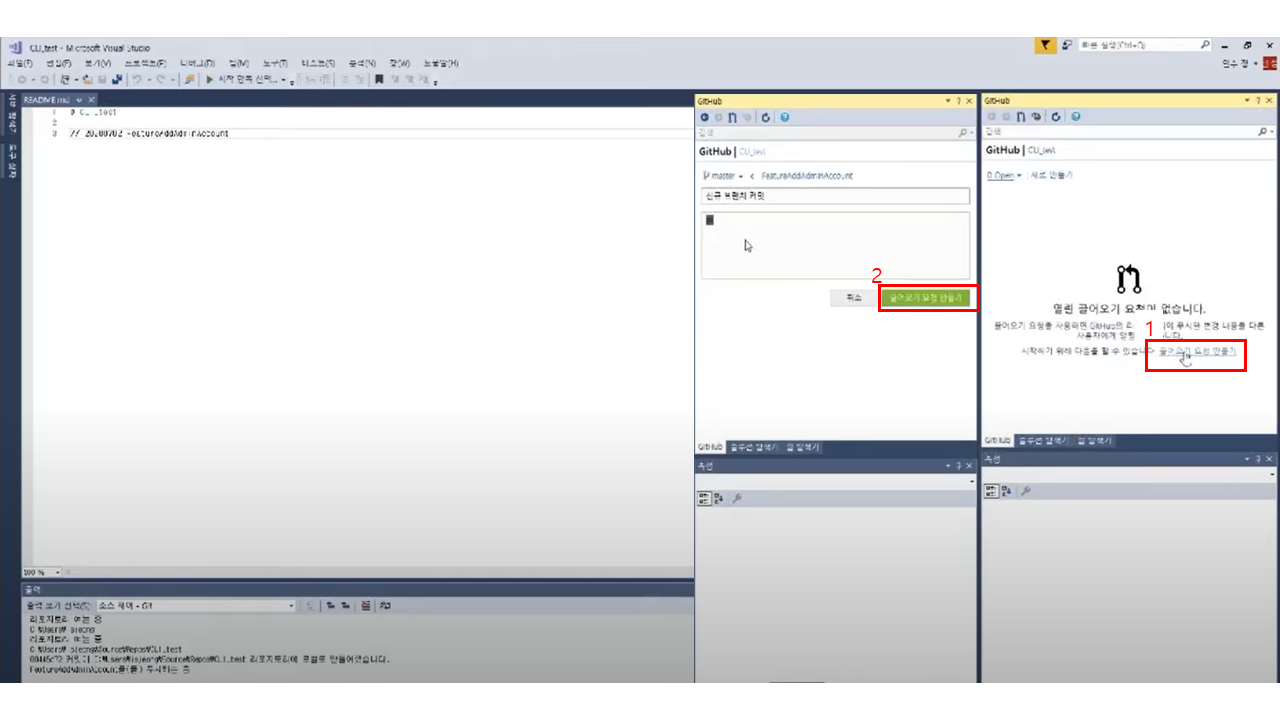Screen dimensions: 1280x720
Task: Click the create pull request link in right panel
Action: coord(1197,351)
